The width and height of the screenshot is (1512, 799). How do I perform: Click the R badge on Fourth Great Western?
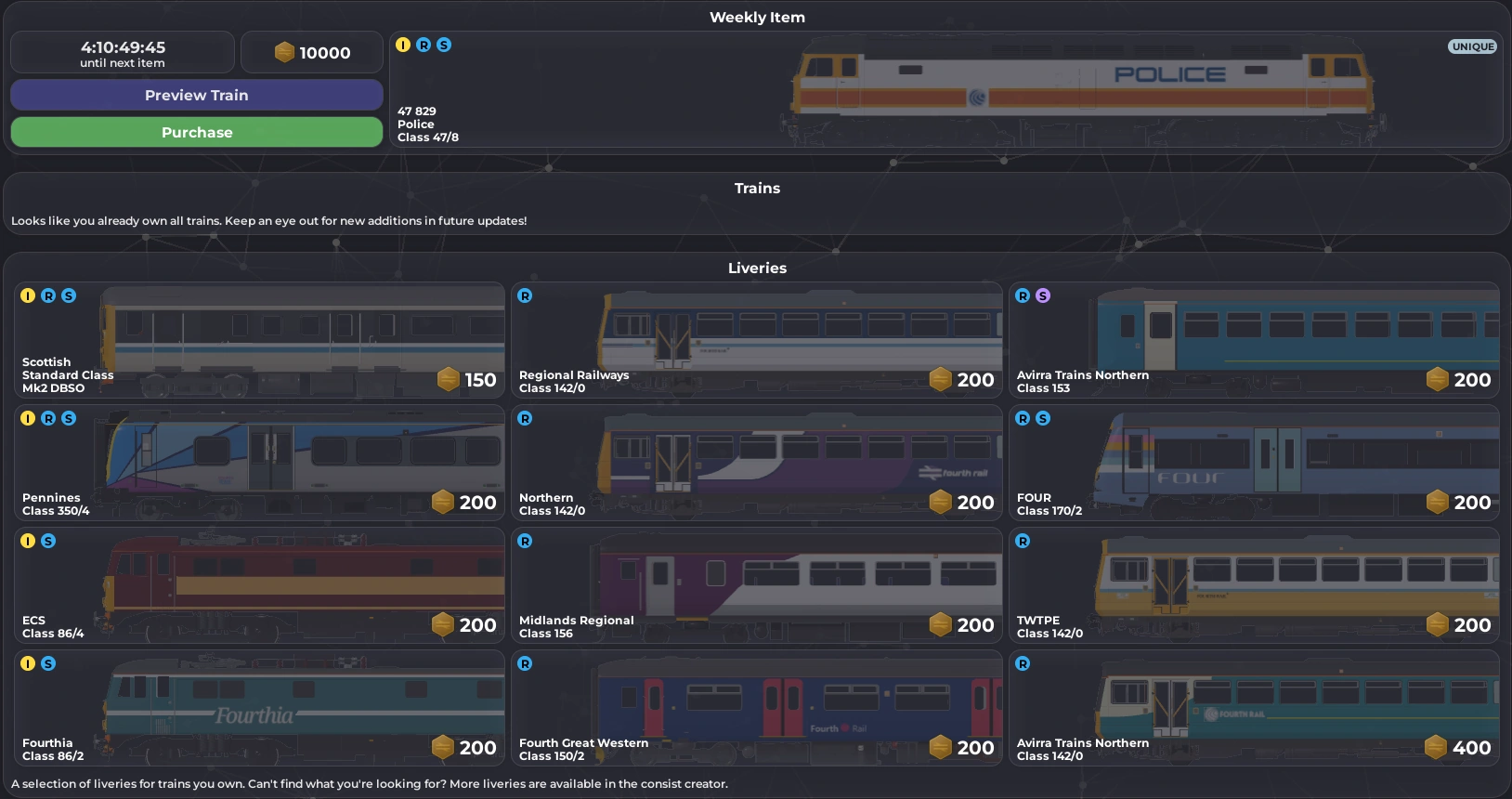point(525,663)
